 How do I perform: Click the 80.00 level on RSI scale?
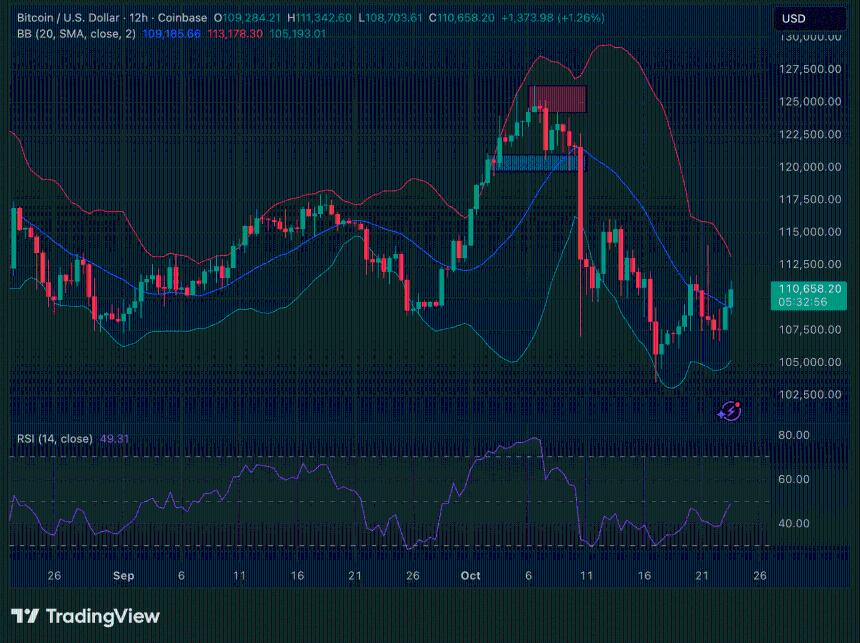pyautogui.click(x=794, y=436)
